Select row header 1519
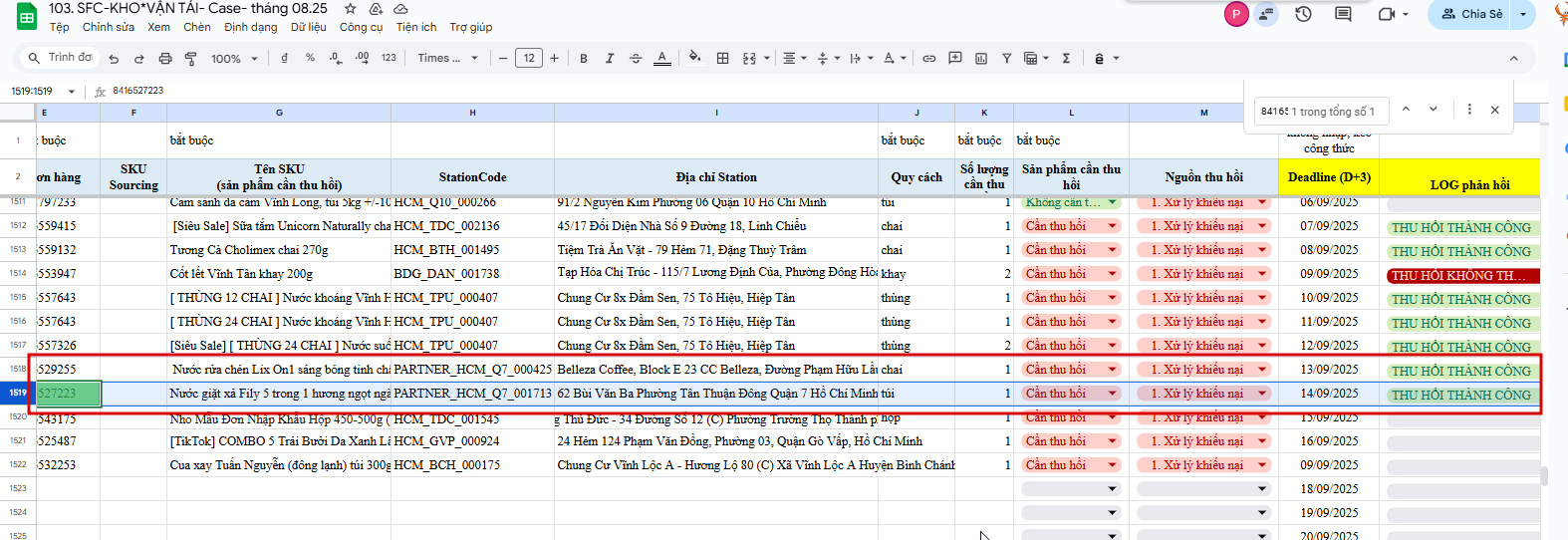The image size is (1568, 540). click(18, 394)
